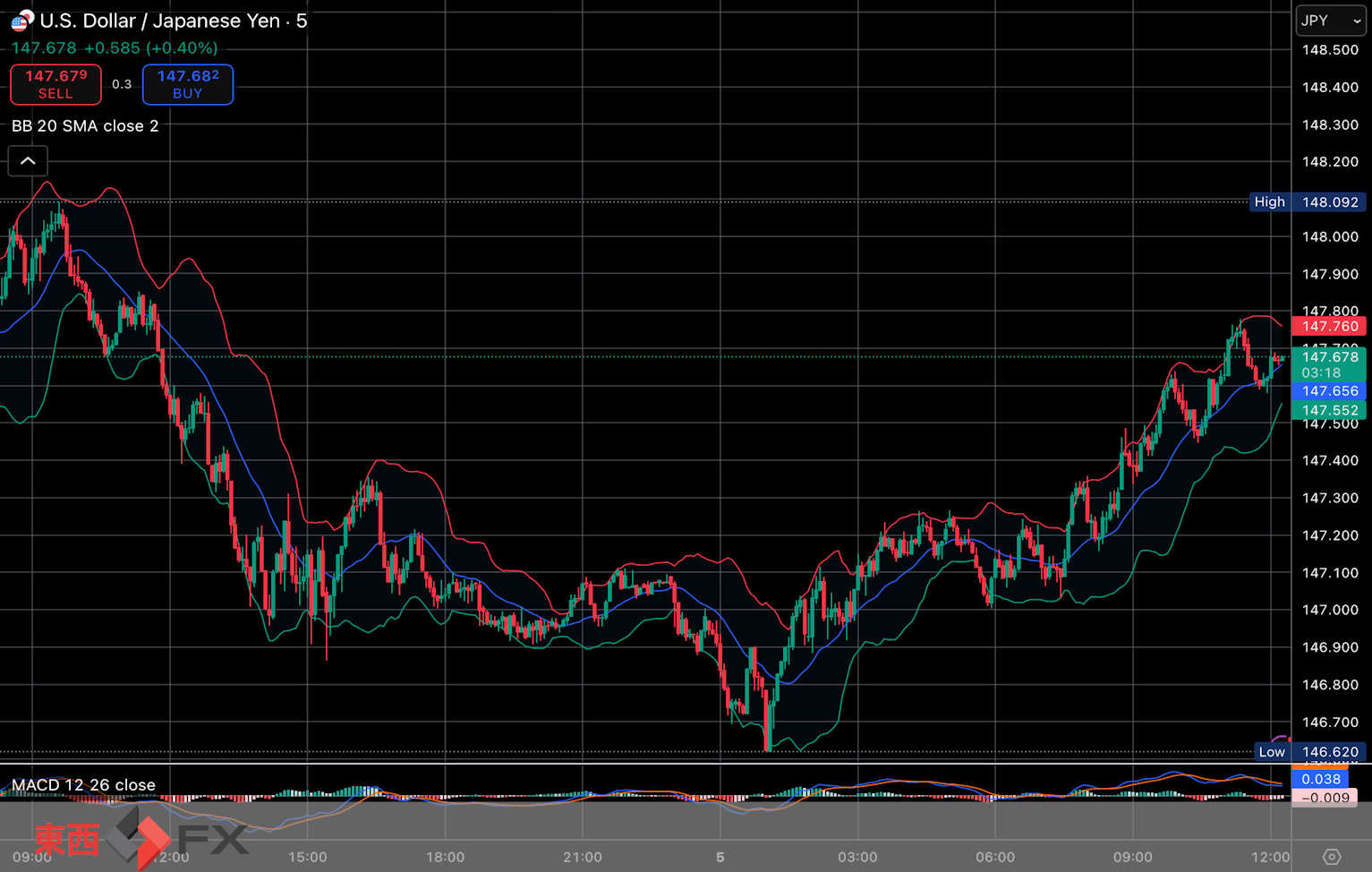This screenshot has width=1372, height=872.
Task: Click the blue MACD value 0.038 label
Action: (1320, 779)
